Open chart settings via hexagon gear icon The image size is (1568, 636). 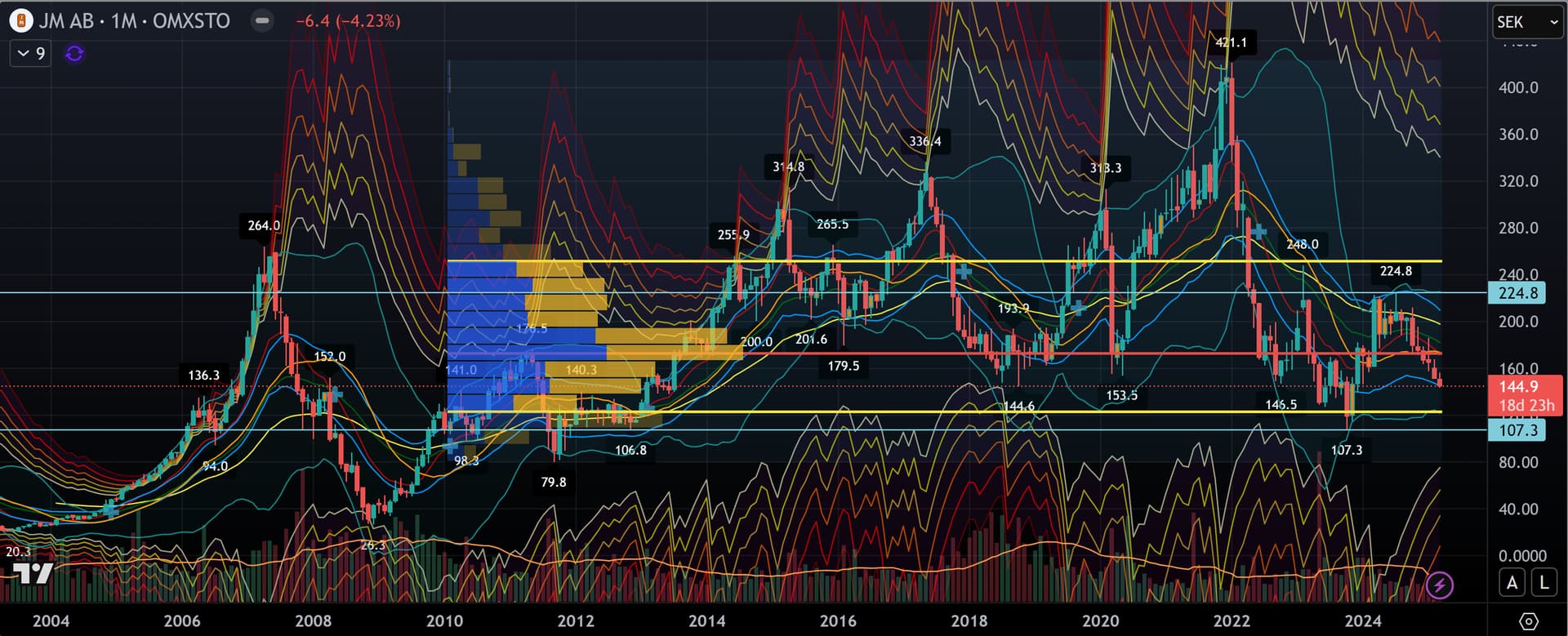pyautogui.click(x=1529, y=621)
